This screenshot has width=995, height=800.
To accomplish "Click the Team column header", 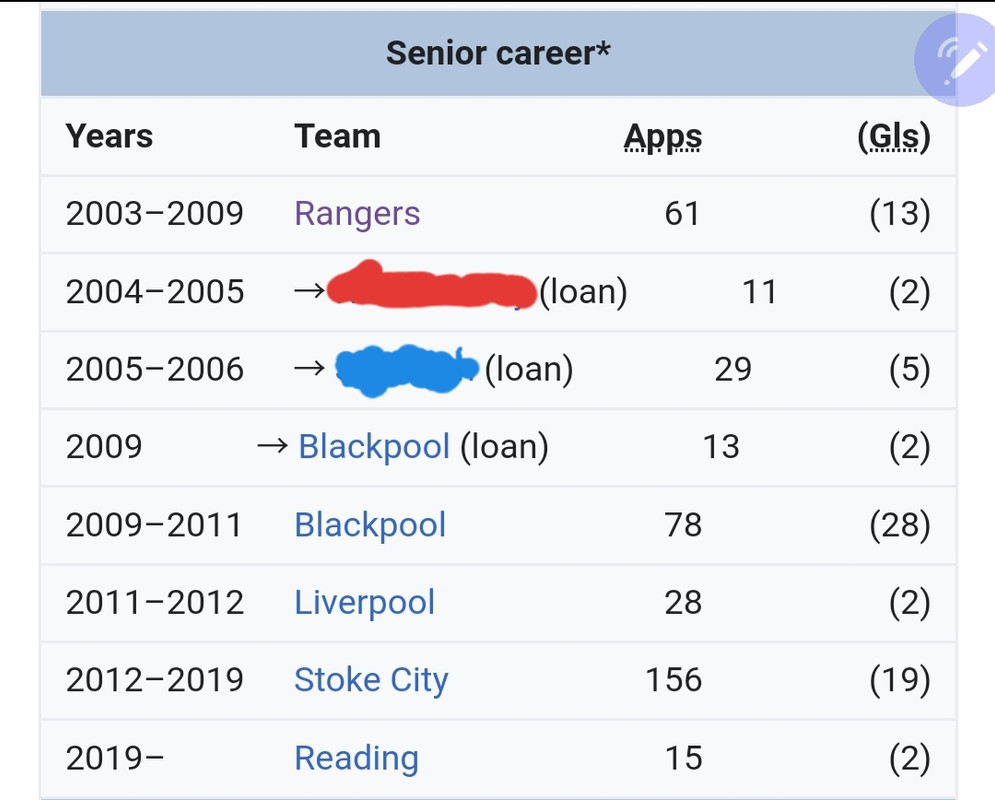I will [x=337, y=136].
